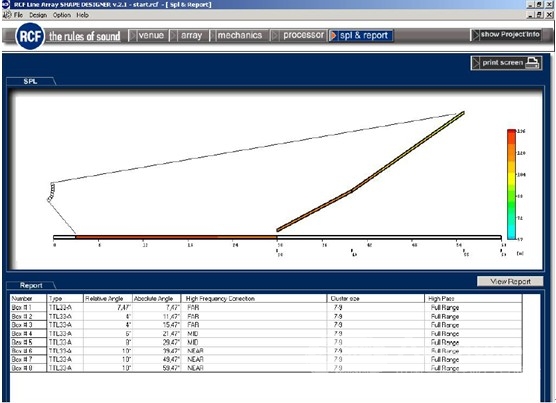Select the Report panel tab
The height and width of the screenshot is (403, 556).
coord(31,285)
